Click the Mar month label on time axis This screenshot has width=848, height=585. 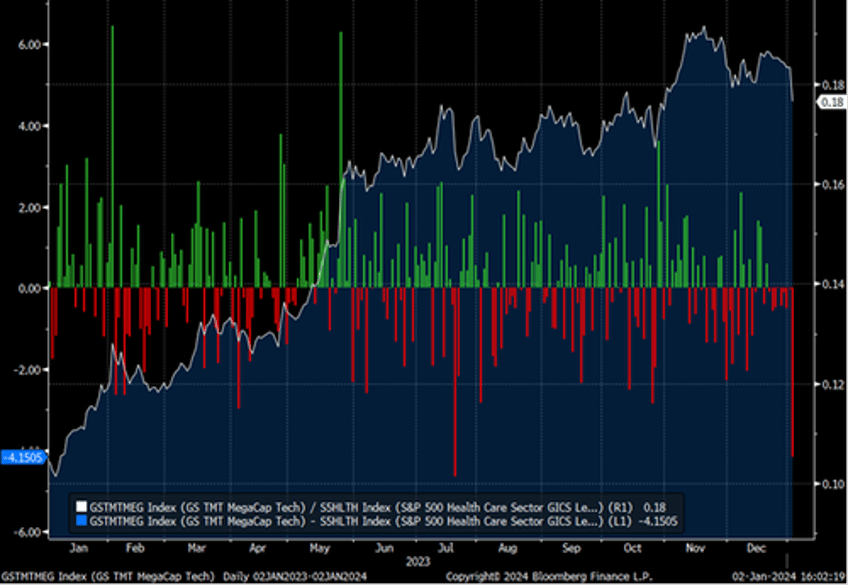pyautogui.click(x=197, y=548)
